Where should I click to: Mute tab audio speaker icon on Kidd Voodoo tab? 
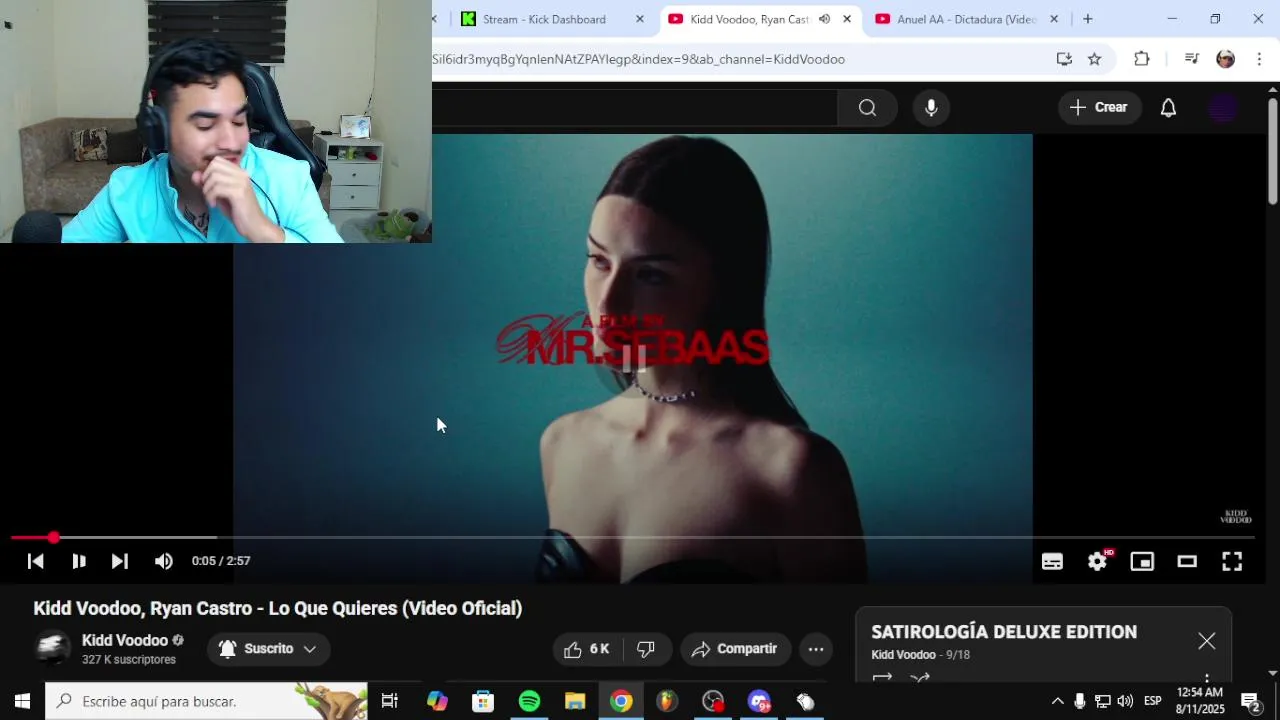[x=824, y=19]
